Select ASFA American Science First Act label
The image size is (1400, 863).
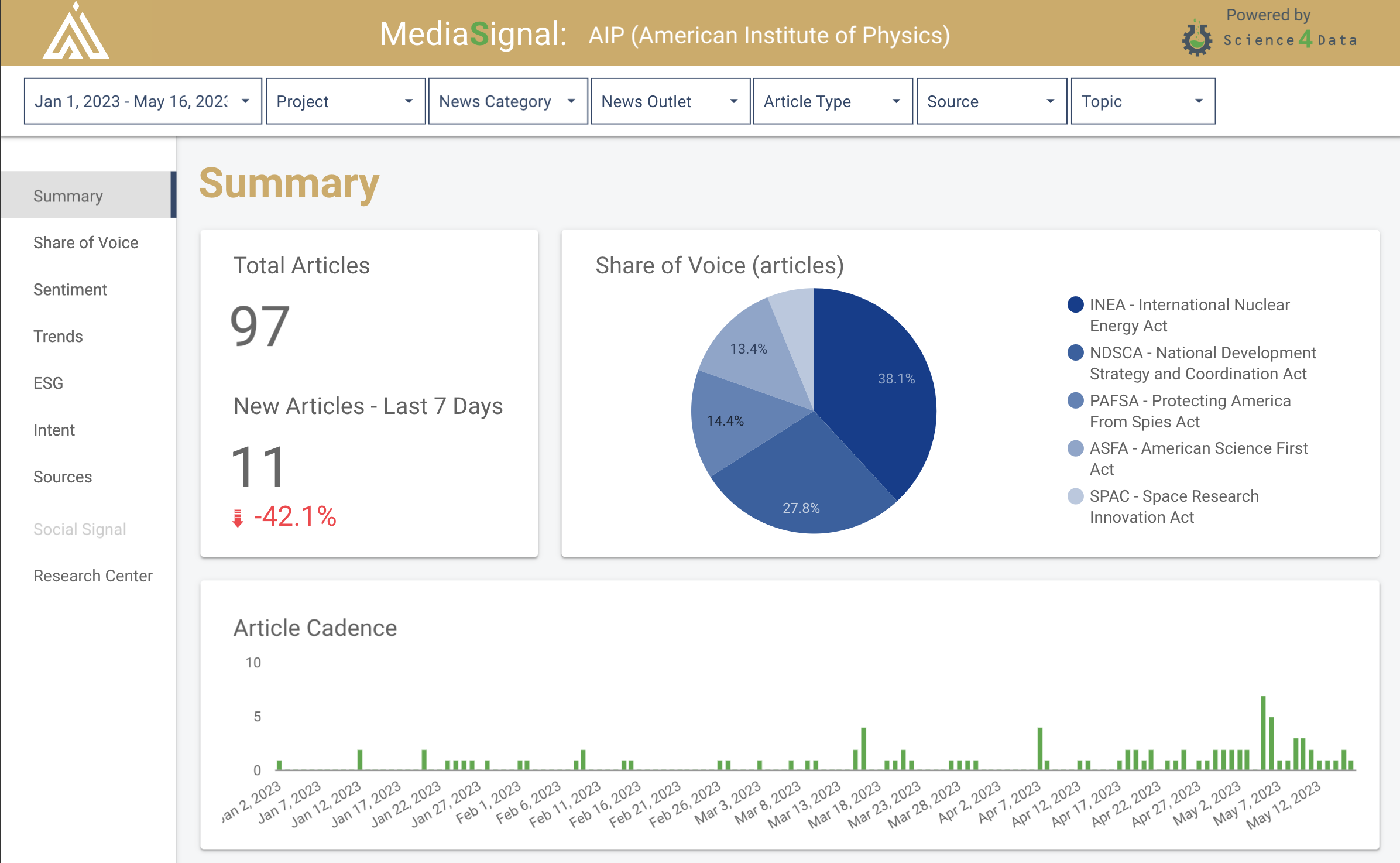coord(1199,458)
